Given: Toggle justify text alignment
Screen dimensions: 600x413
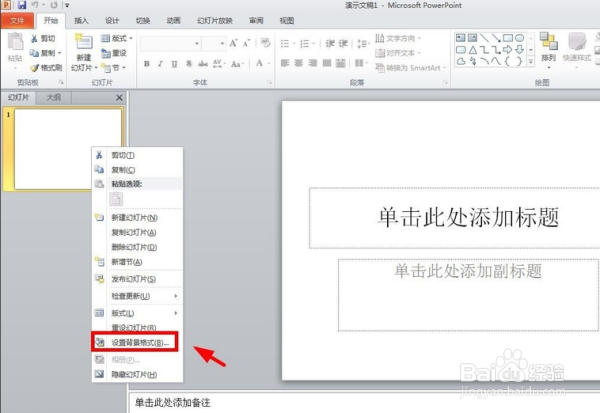Looking at the screenshot, I should (x=326, y=63).
